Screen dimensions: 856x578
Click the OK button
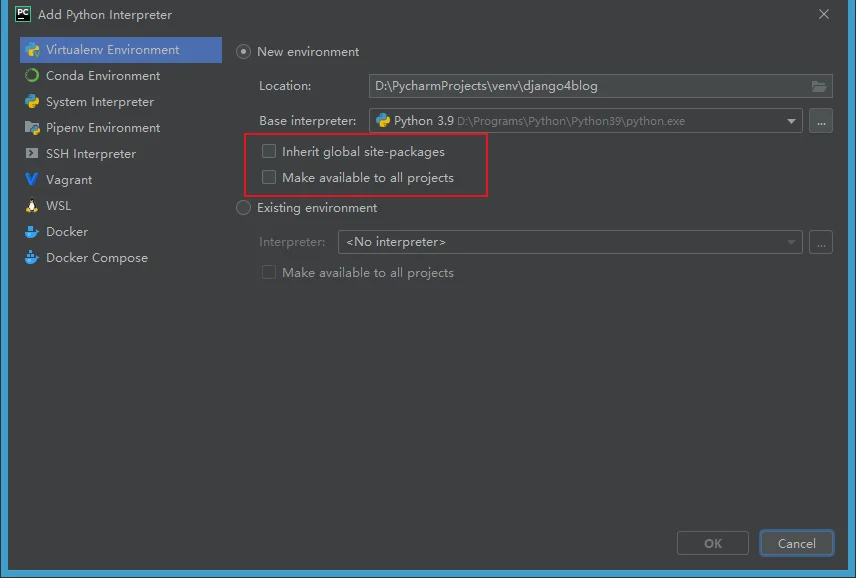(712, 543)
